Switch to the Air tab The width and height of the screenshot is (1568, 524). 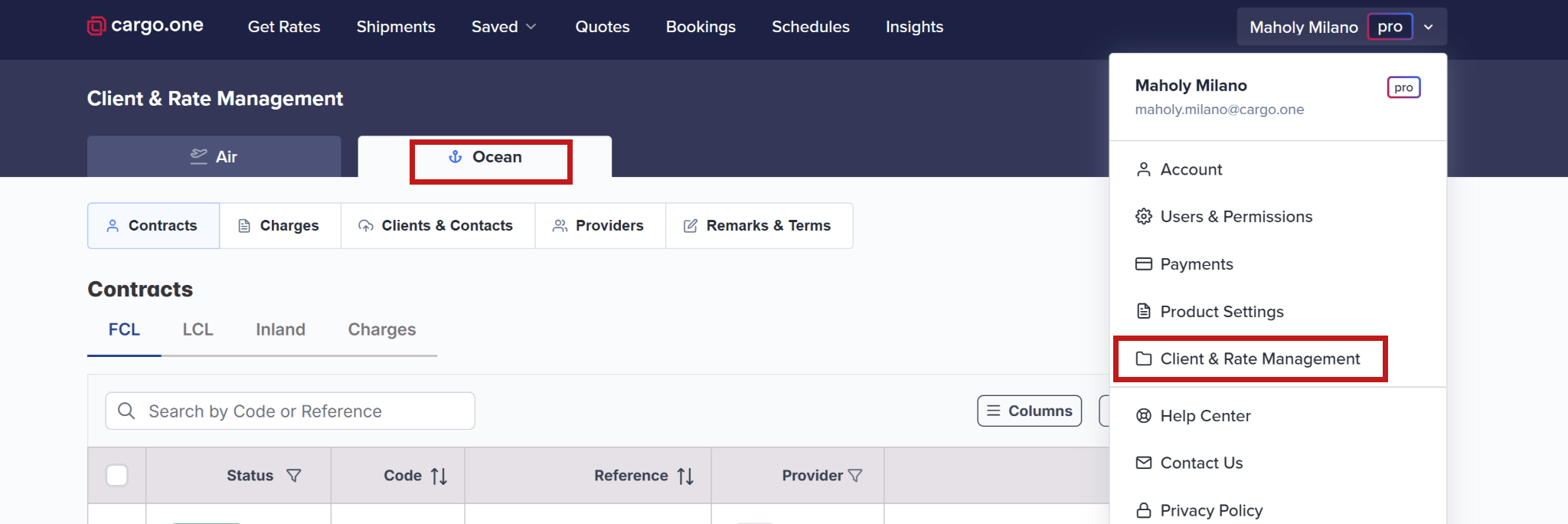coord(214,156)
